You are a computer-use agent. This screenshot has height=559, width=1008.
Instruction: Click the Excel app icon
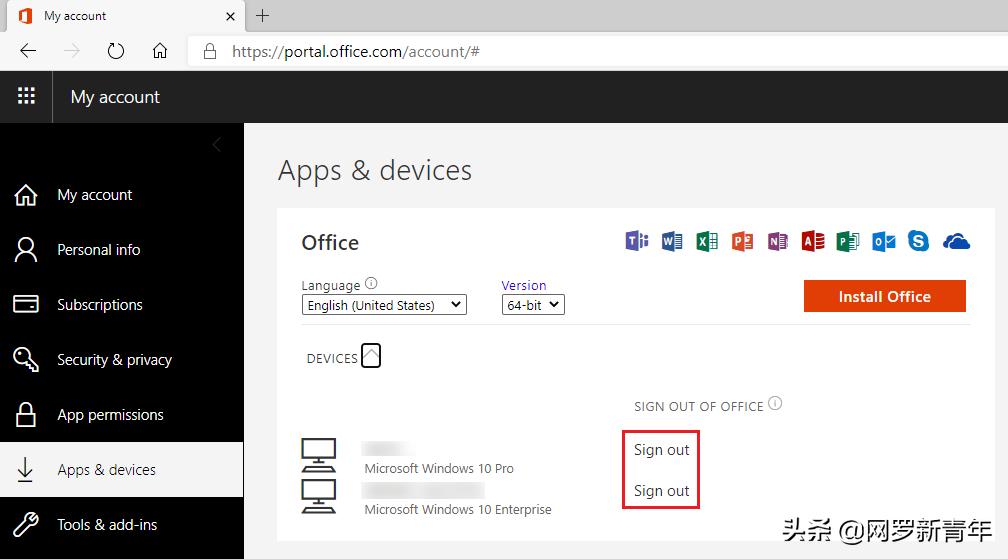[x=707, y=241]
